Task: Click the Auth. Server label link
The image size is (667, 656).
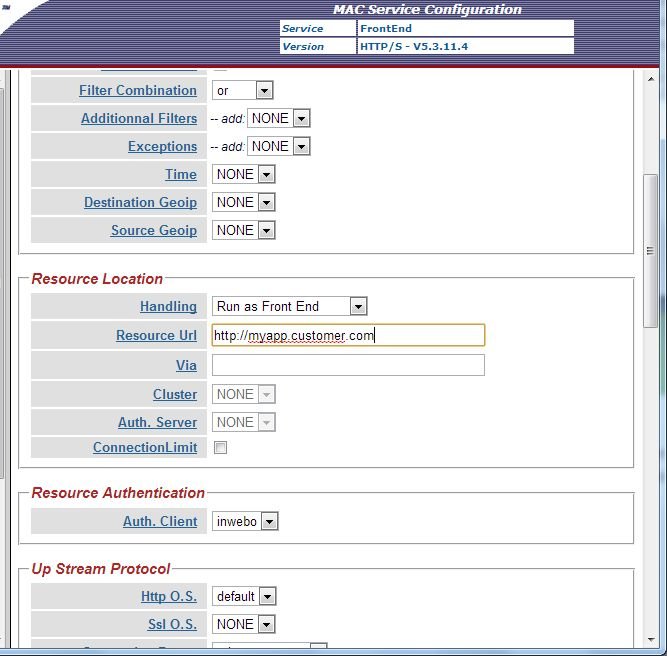Action: coord(157,422)
